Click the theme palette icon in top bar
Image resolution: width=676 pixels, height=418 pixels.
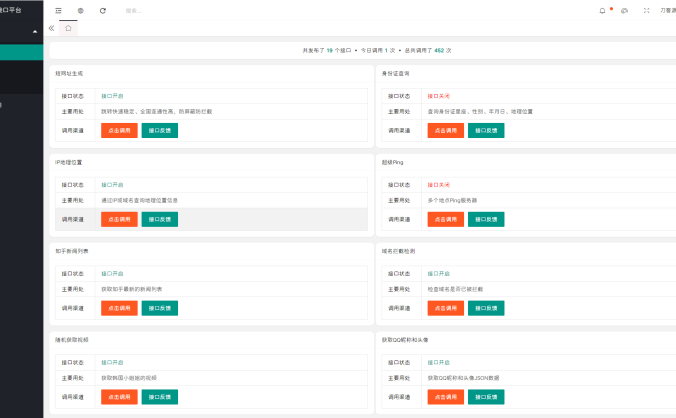(624, 10)
